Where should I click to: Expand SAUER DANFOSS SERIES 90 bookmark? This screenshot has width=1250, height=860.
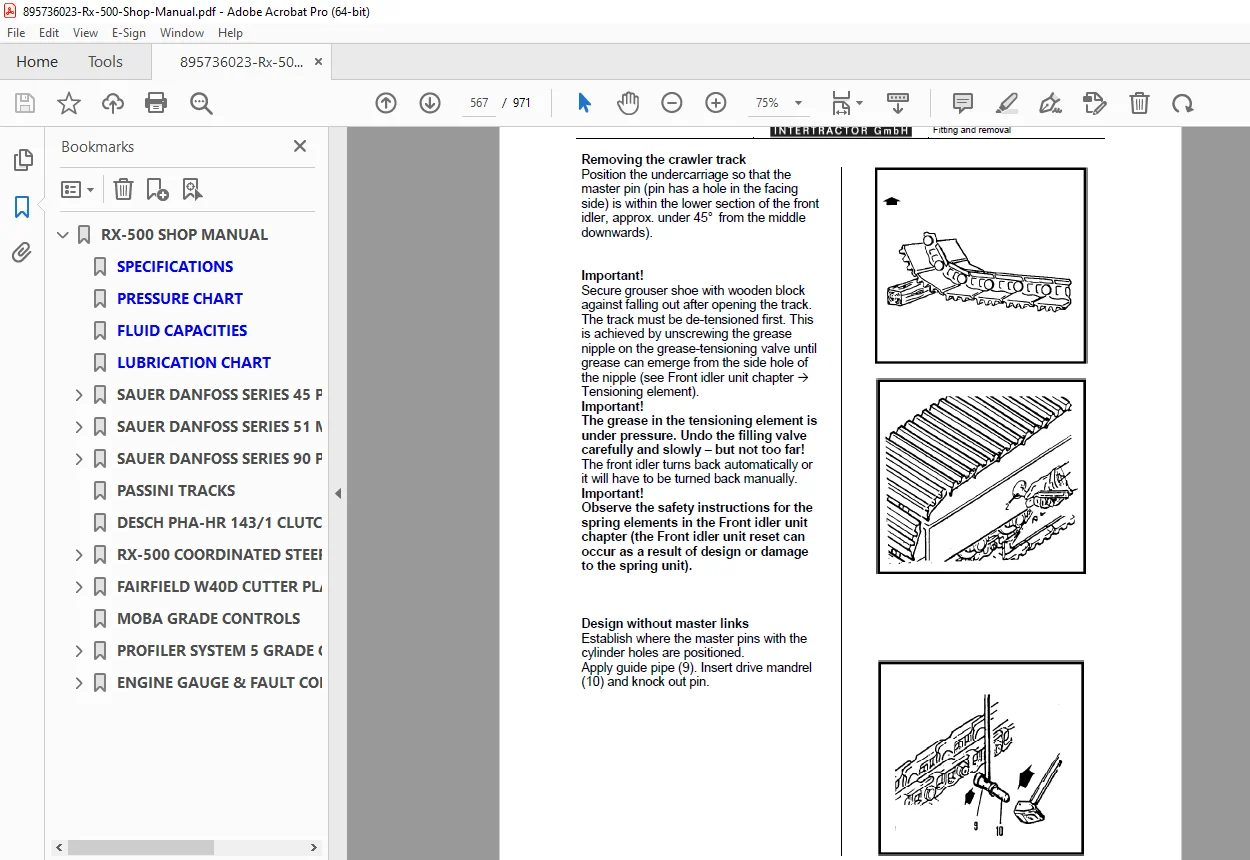(x=79, y=459)
